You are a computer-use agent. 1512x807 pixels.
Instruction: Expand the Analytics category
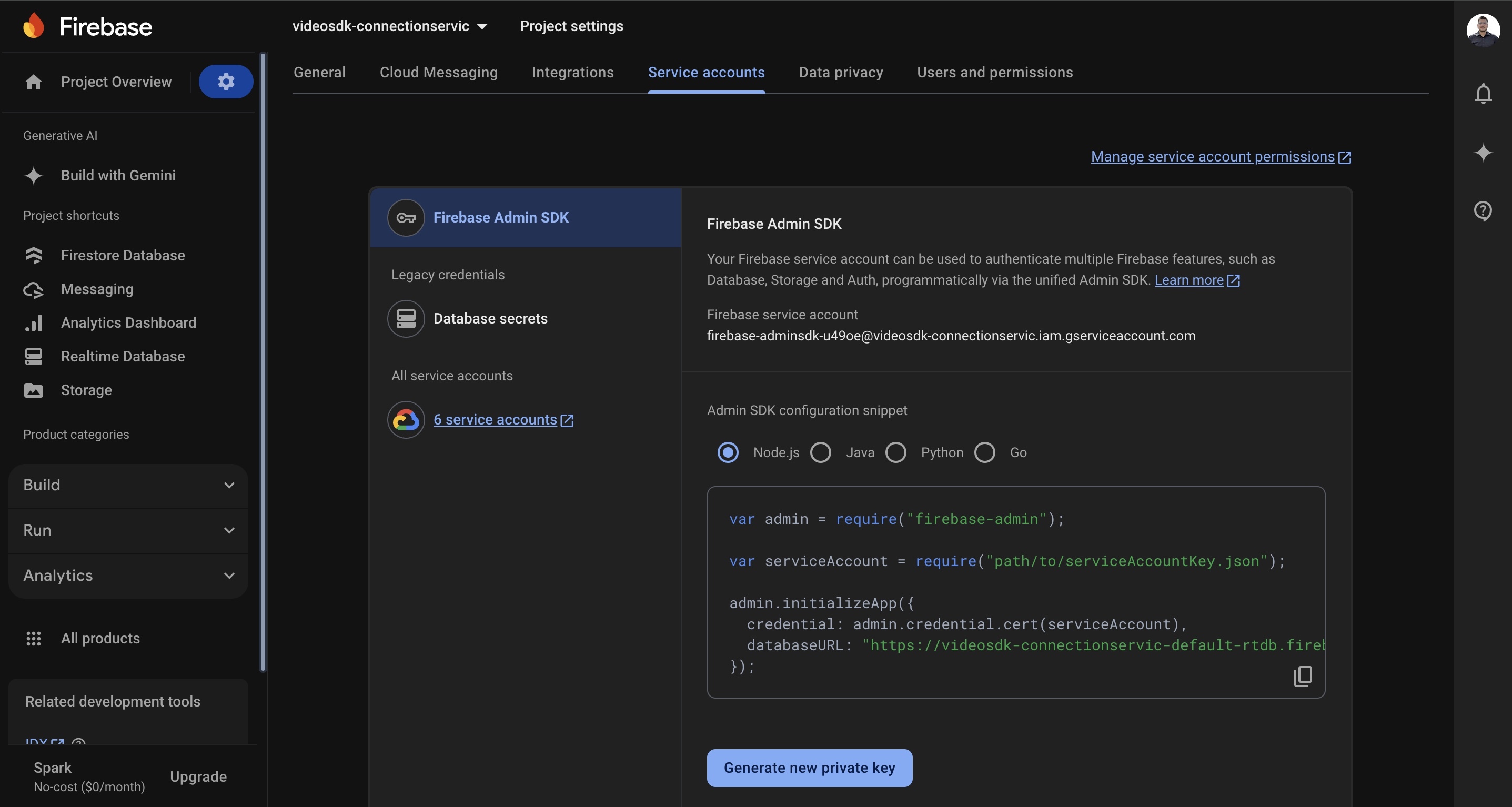pyautogui.click(x=128, y=576)
